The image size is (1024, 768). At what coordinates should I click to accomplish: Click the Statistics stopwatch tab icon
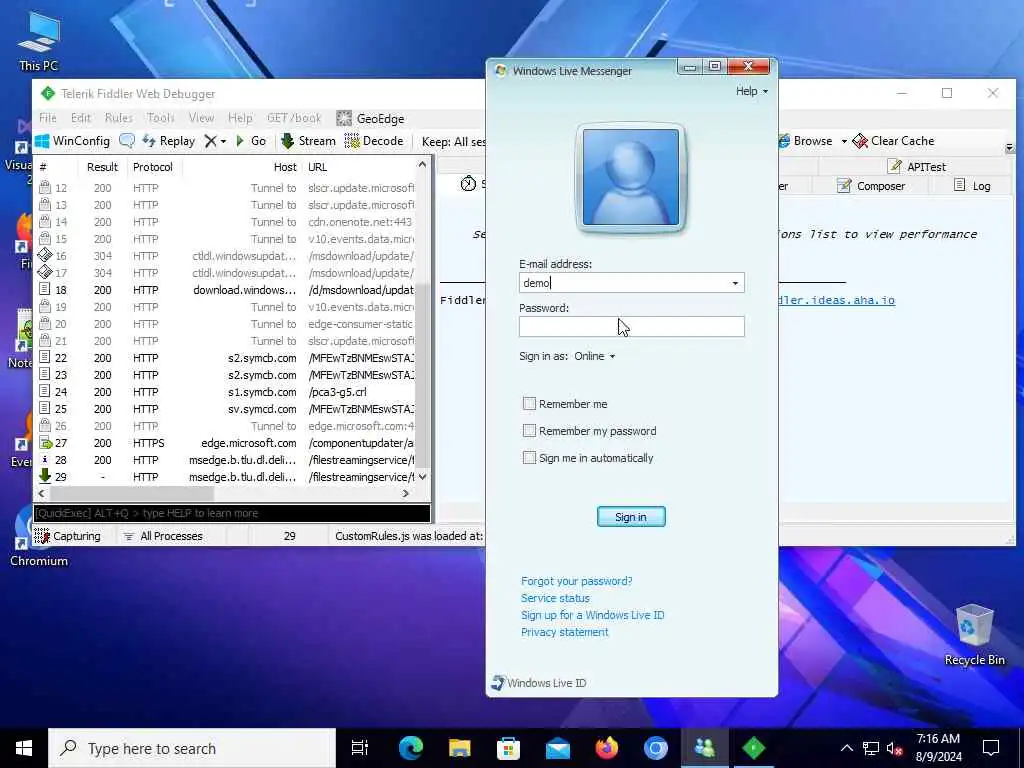point(468,184)
